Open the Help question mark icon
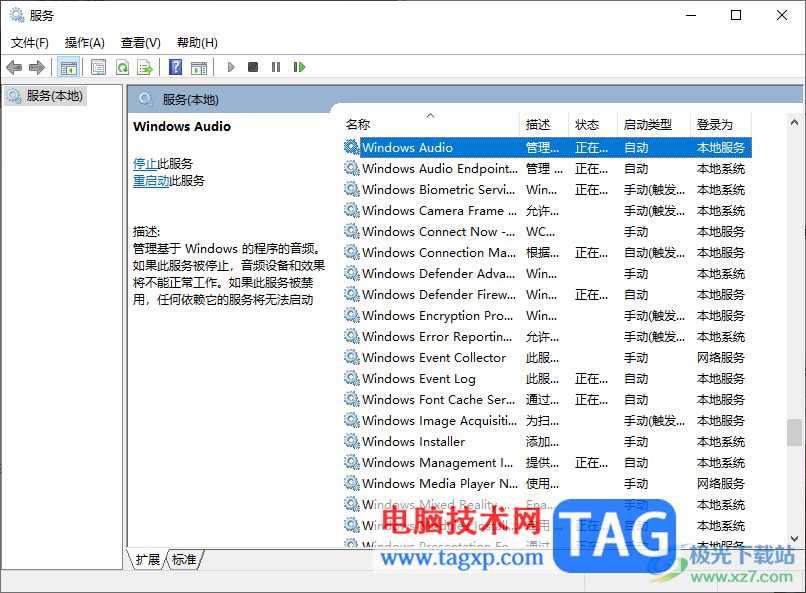This screenshot has height=593, width=806. click(x=175, y=67)
